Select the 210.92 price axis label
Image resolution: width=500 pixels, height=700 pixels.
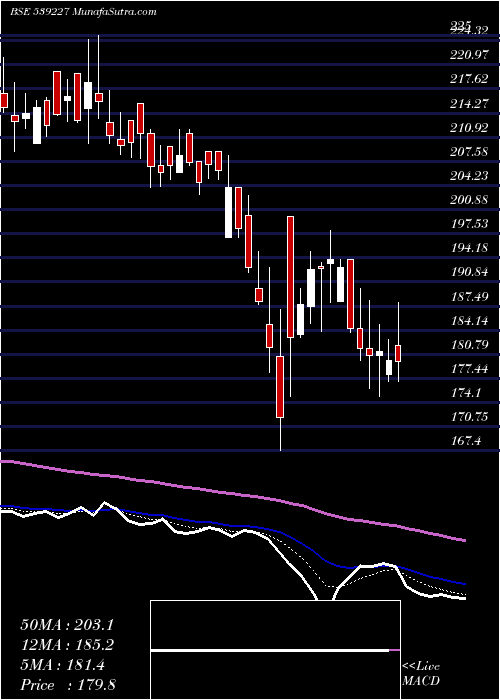(x=469, y=129)
